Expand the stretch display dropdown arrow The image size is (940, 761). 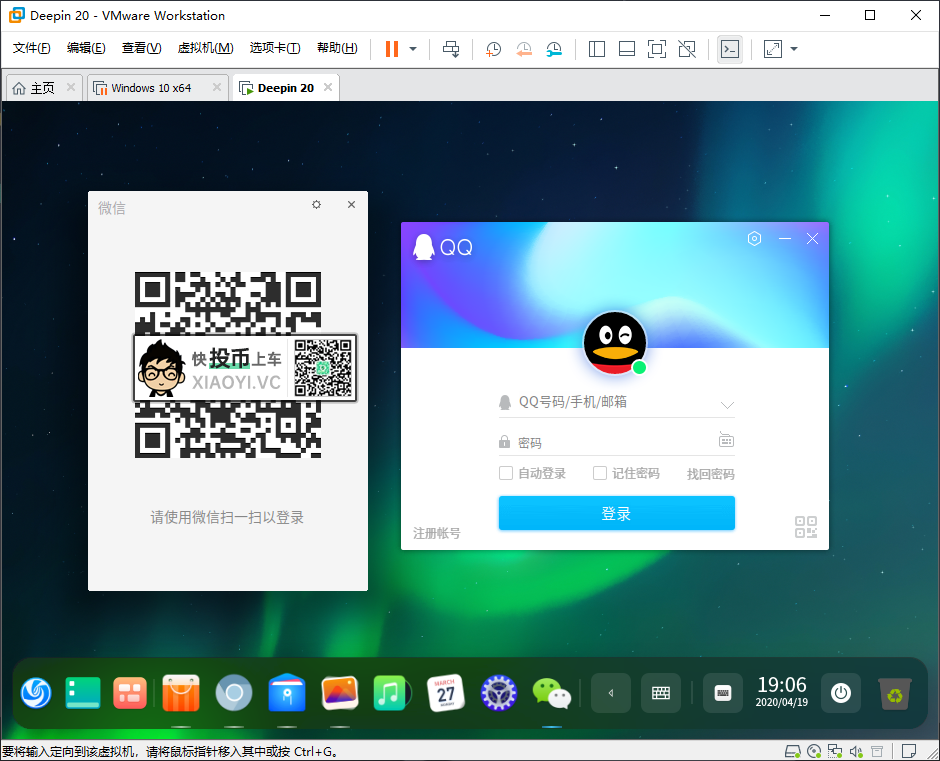(794, 49)
